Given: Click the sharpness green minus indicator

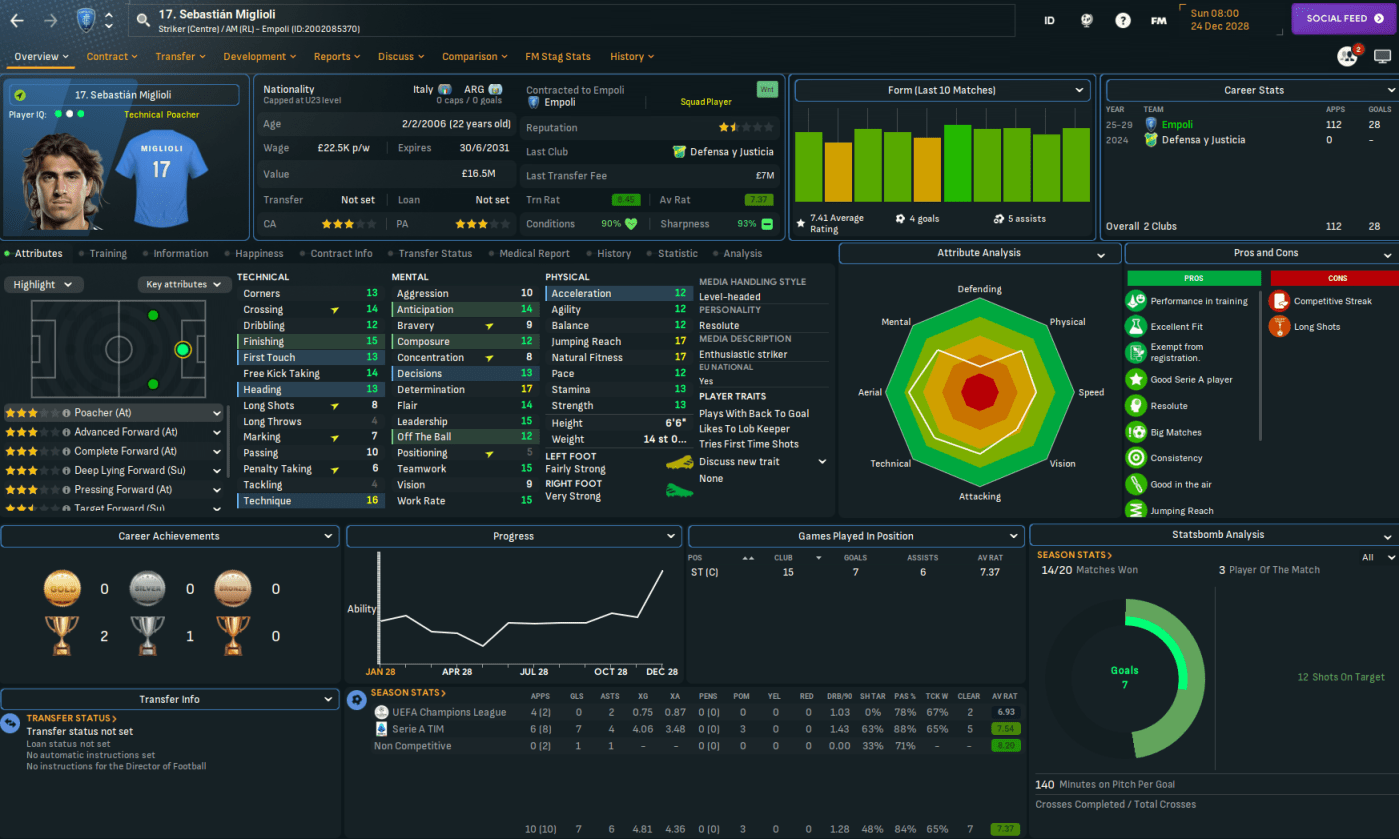Looking at the screenshot, I should 767,224.
